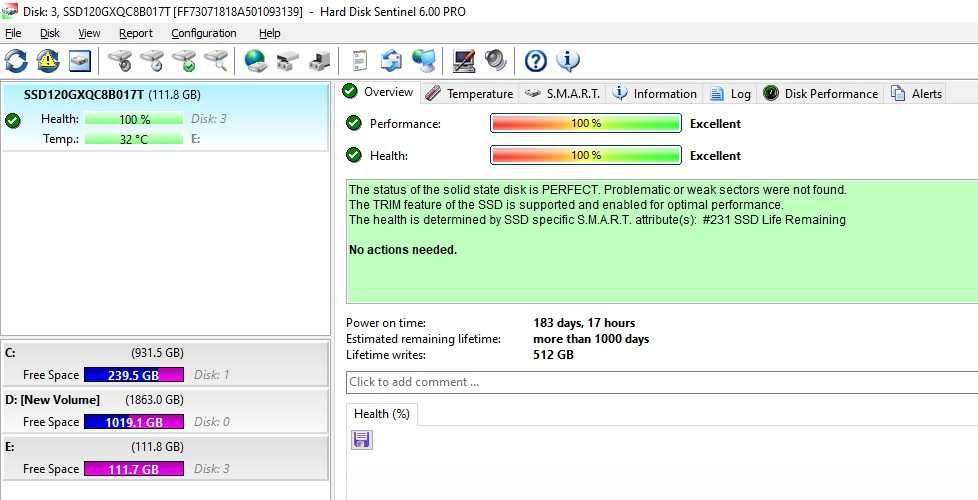978x500 pixels.
Task: Click the disk with green checkmark icon
Action: coord(184,61)
